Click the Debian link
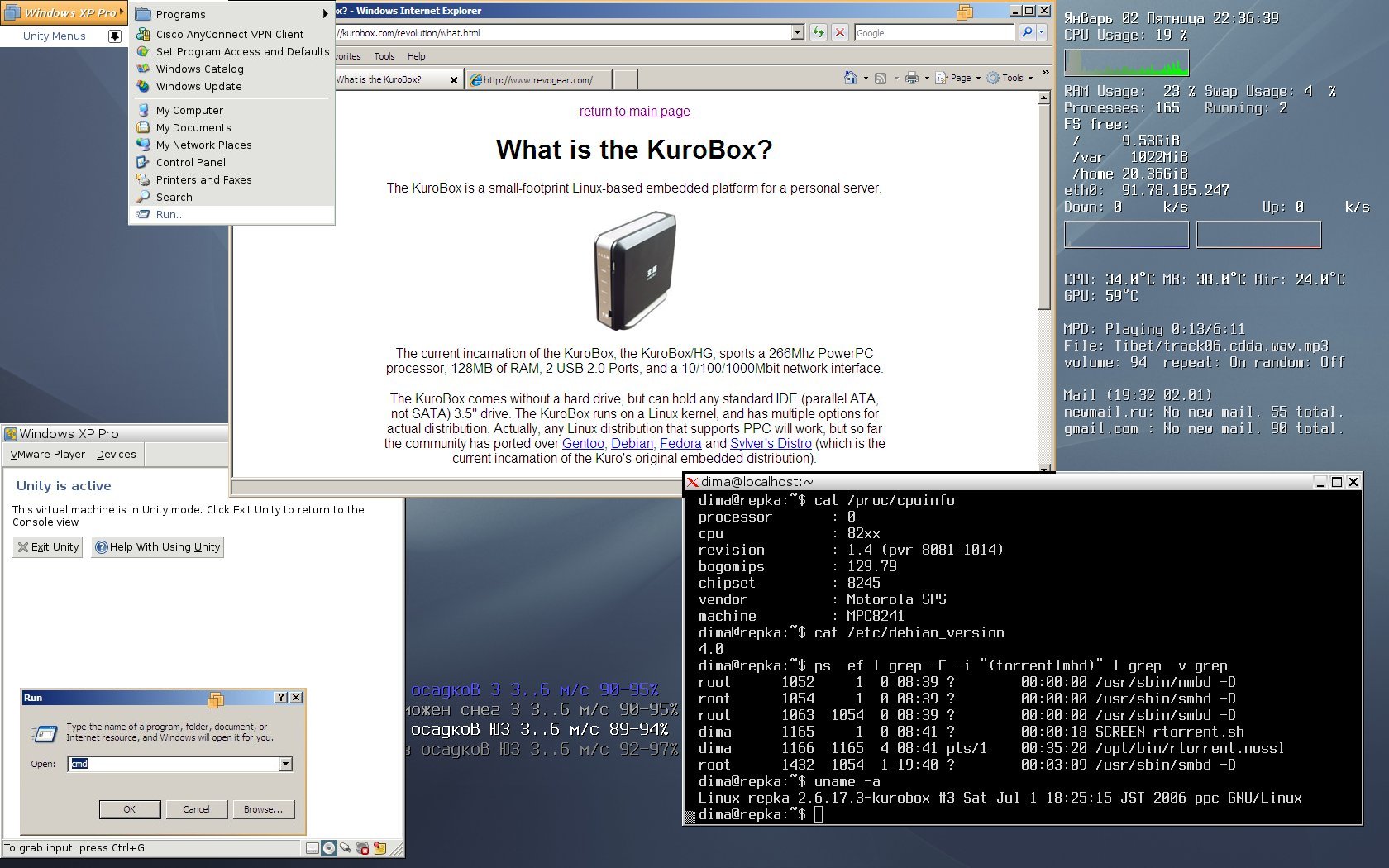The width and height of the screenshot is (1389, 868). [x=632, y=444]
